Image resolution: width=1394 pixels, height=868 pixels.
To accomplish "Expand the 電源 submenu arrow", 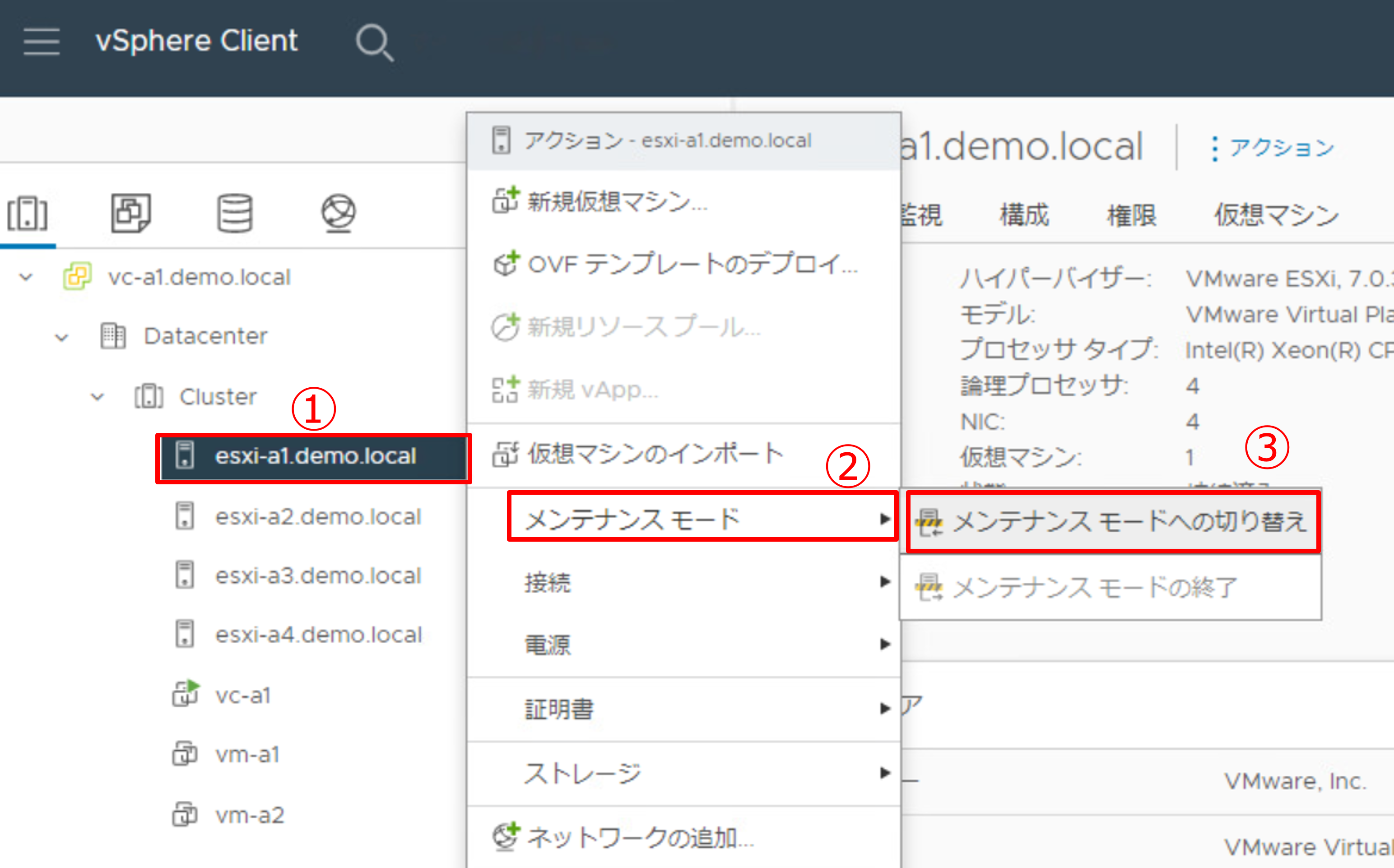I will pos(885,644).
